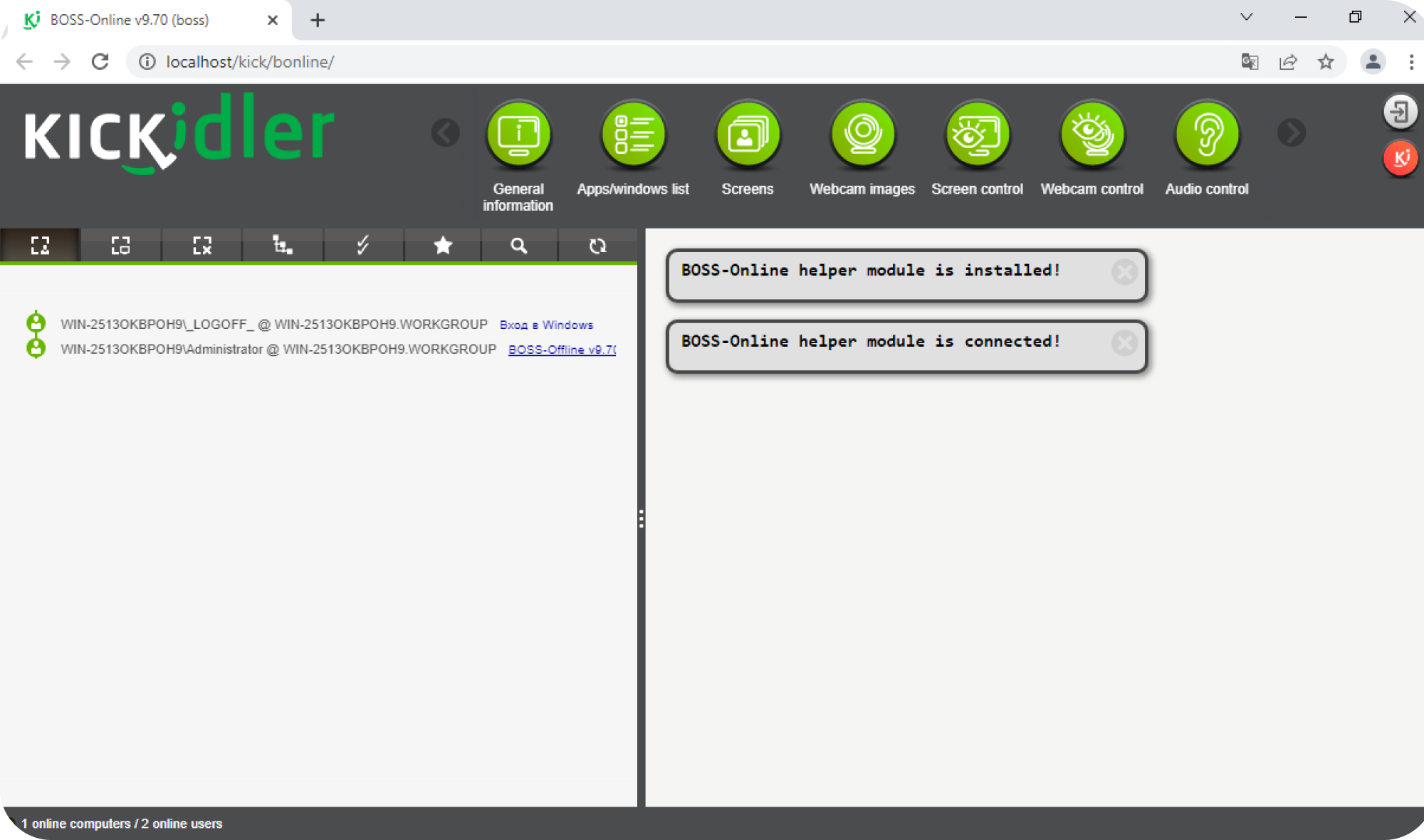Open Apps/windows list view
Viewport: 1424px width, 840px height.
point(633,134)
